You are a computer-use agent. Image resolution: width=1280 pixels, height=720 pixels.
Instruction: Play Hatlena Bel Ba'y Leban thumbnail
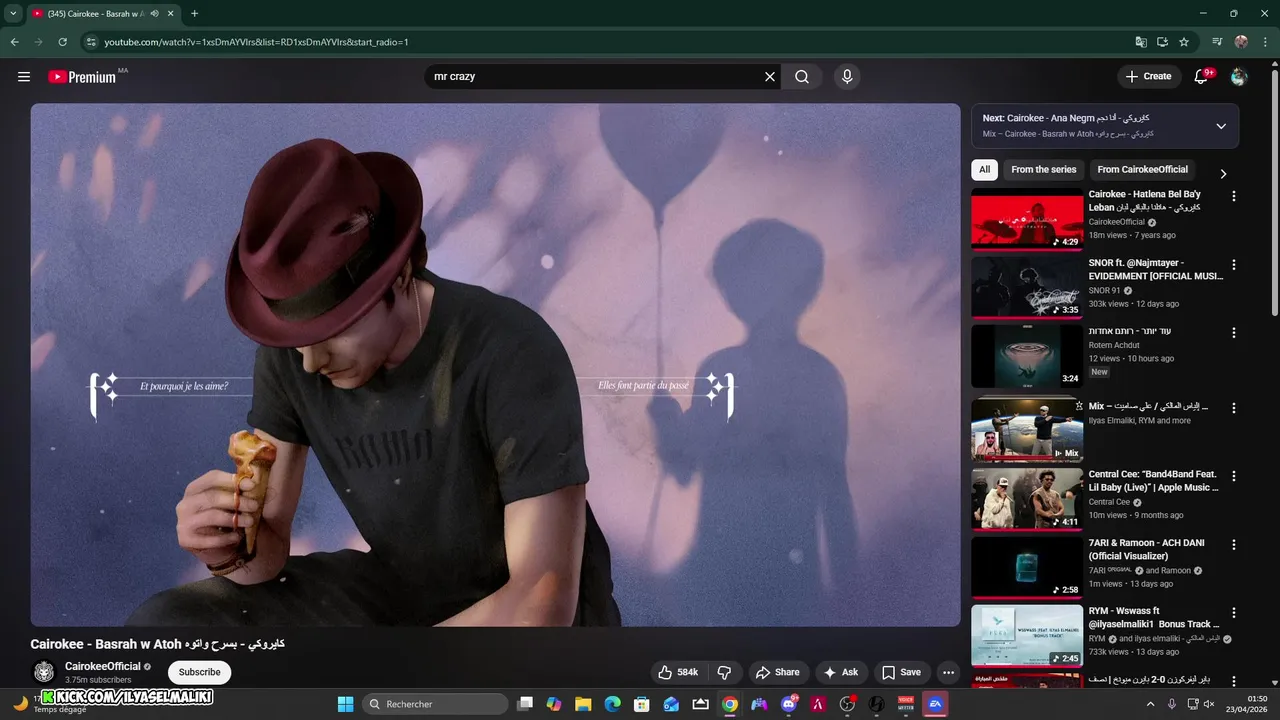coord(1027,219)
